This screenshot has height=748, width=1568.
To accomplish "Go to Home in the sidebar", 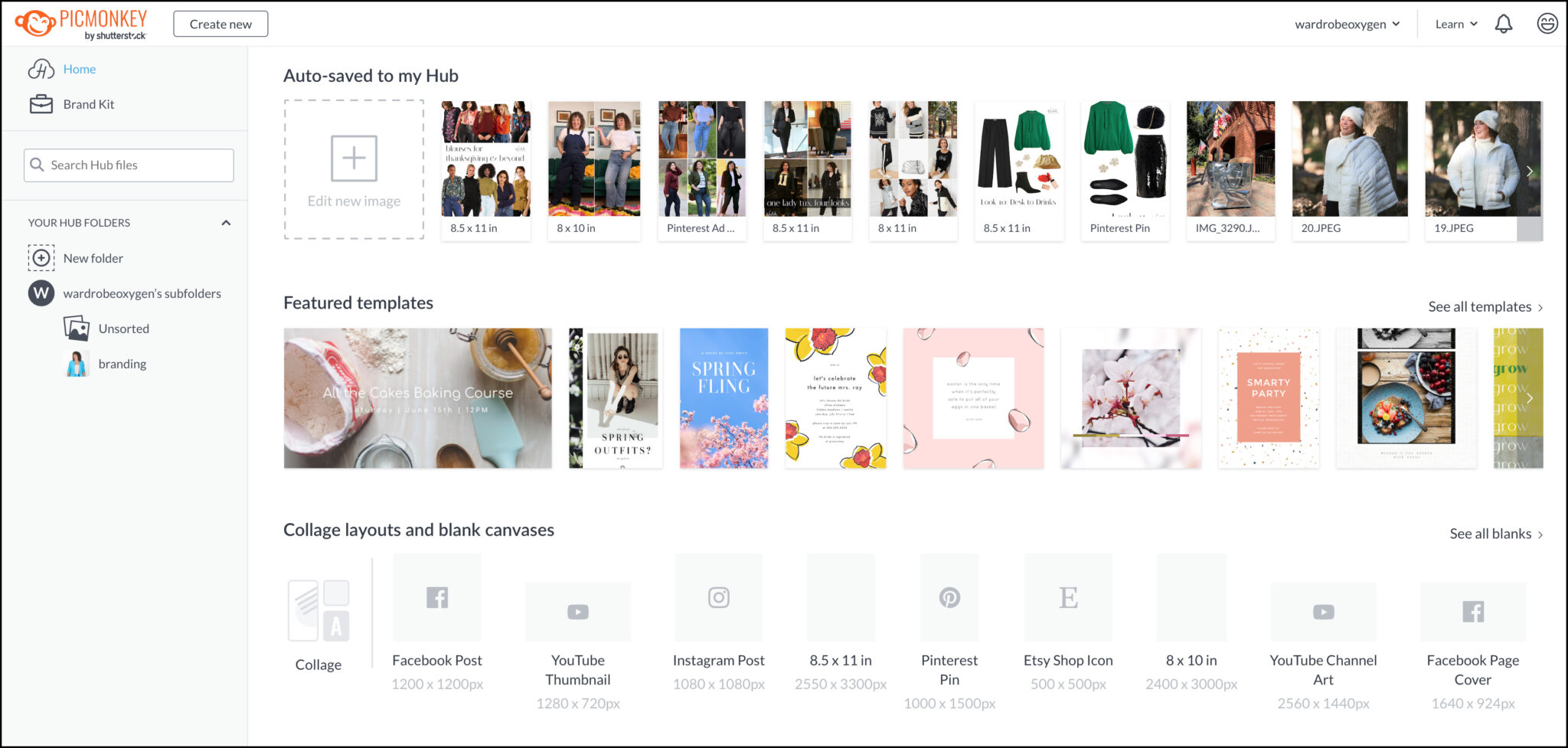I will (x=79, y=69).
